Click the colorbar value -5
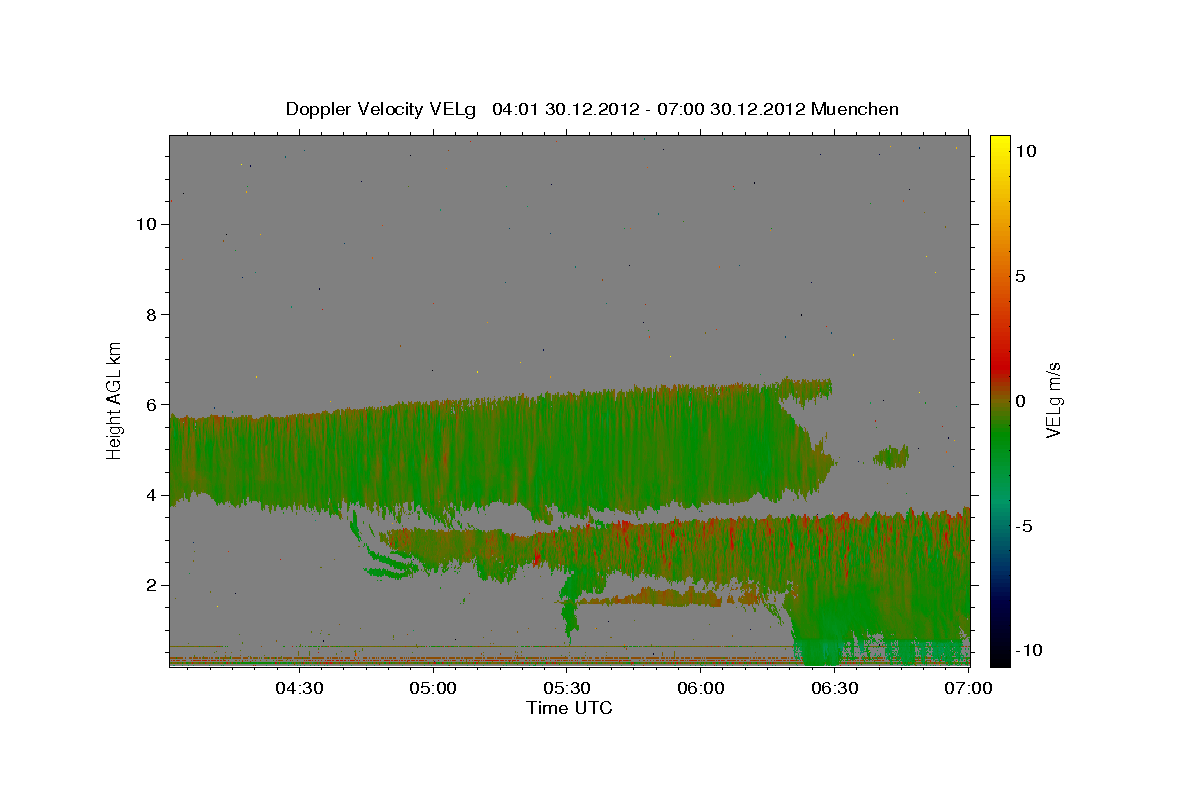1200x800 pixels. click(x=1024, y=526)
